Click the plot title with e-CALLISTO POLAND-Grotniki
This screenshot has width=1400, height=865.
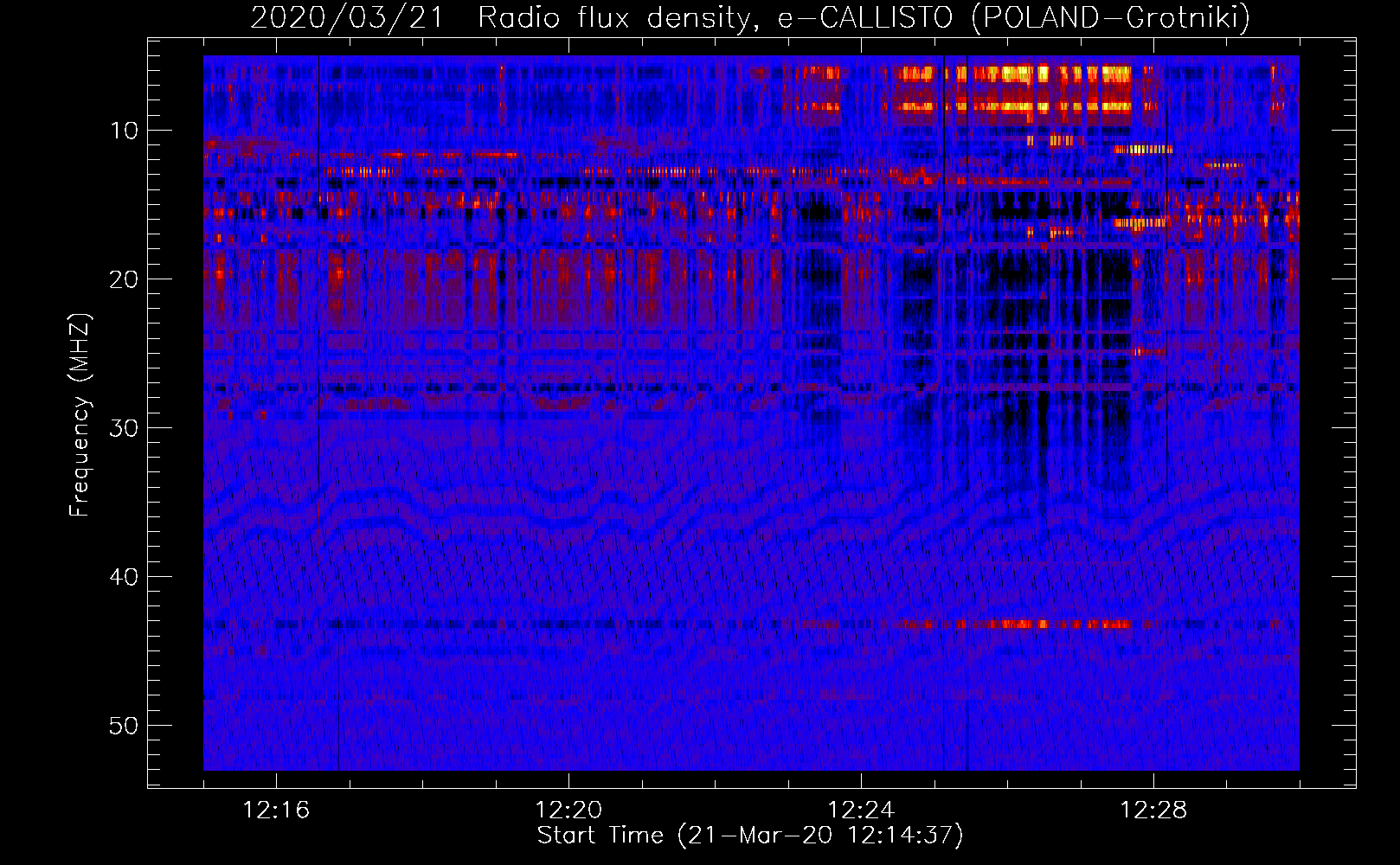coord(750,17)
